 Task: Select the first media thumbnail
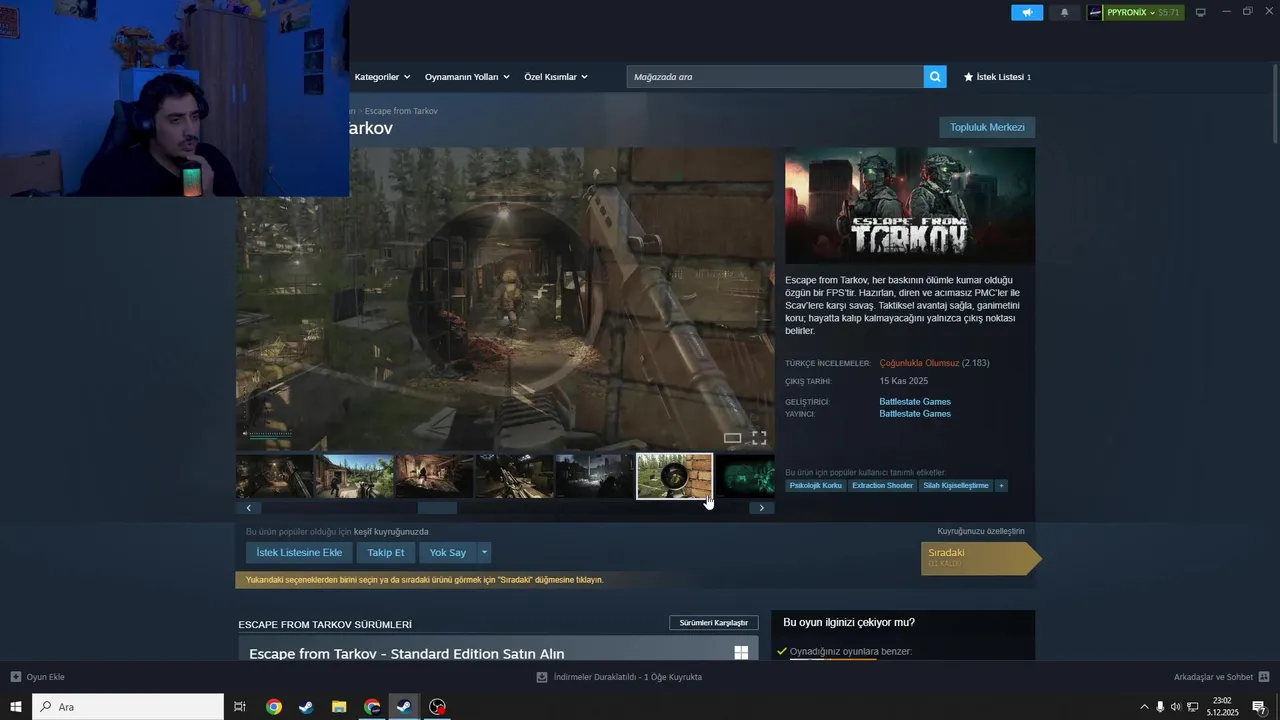[274, 476]
